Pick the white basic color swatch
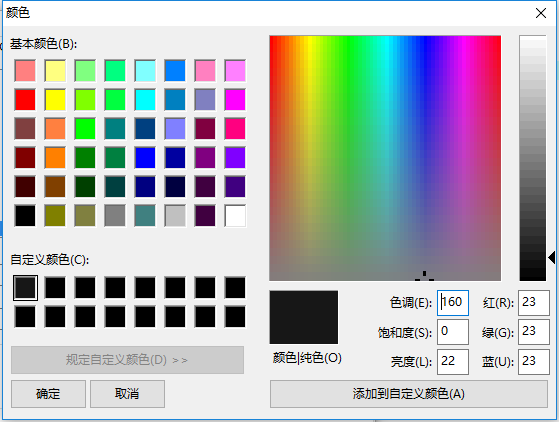The image size is (559, 422). coord(235,216)
